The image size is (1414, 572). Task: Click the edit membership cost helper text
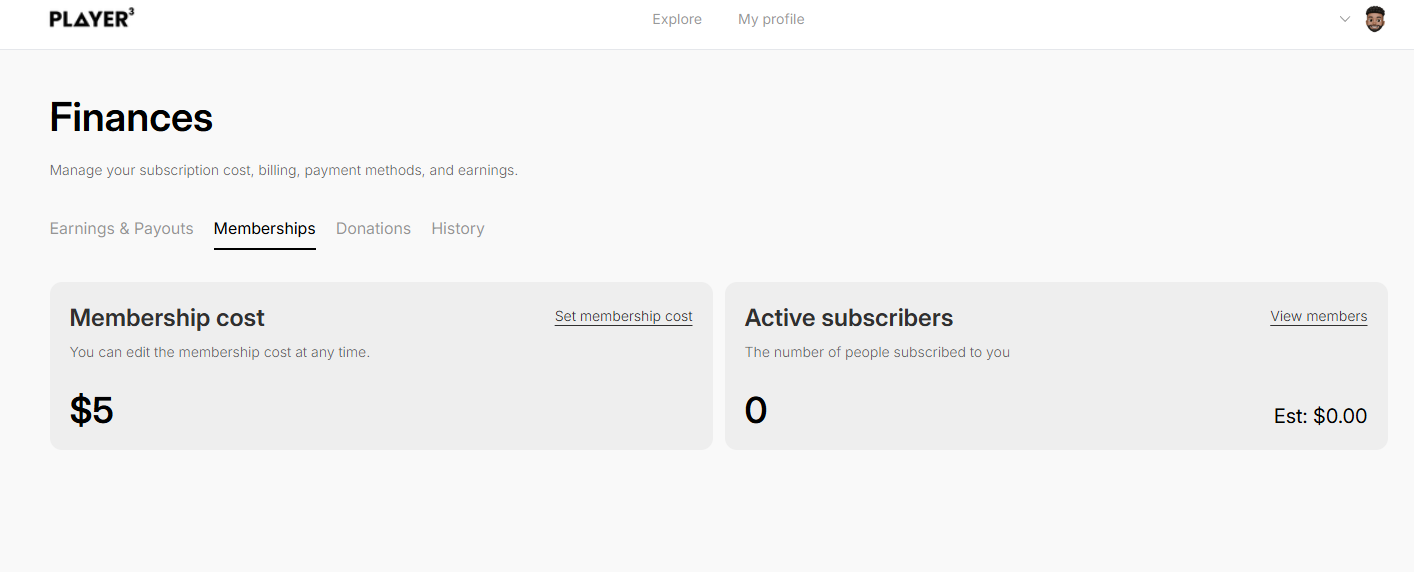[x=219, y=352]
